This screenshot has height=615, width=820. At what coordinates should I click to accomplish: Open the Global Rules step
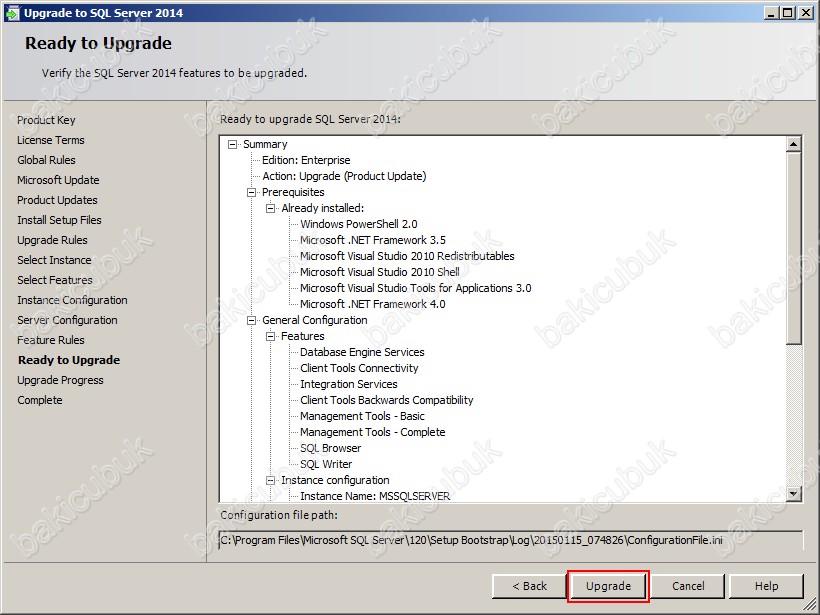[46, 160]
